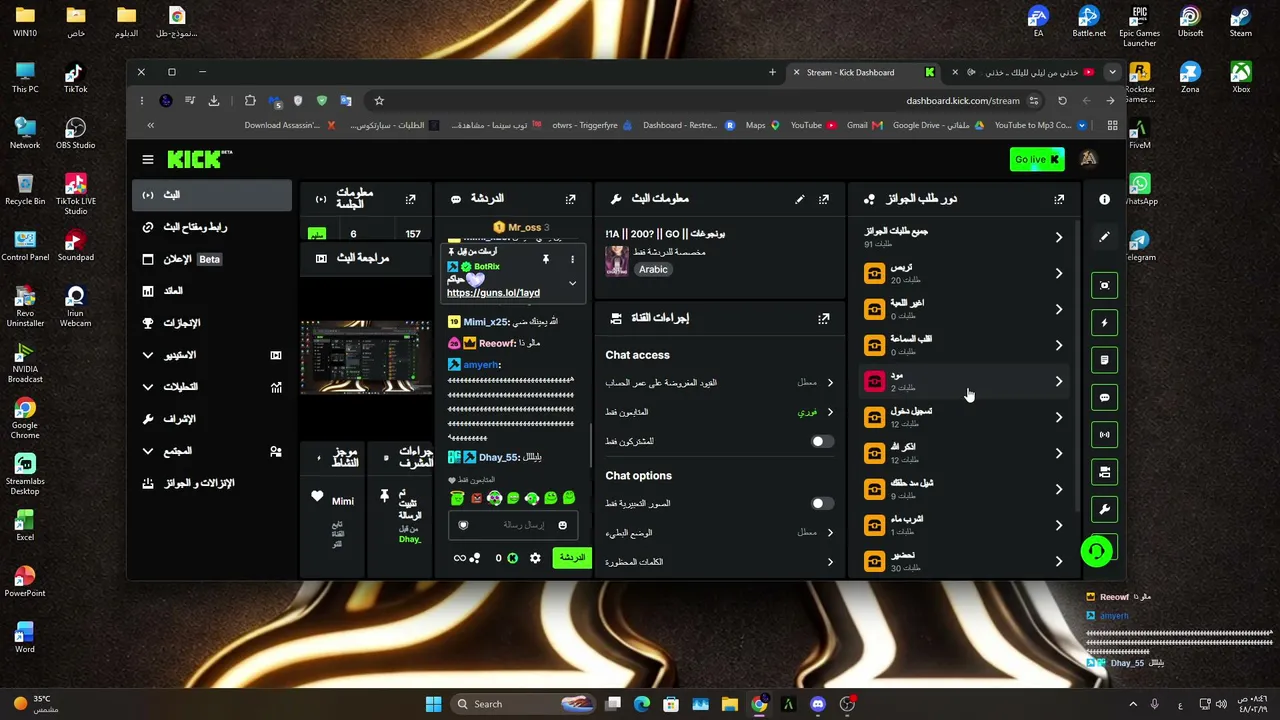
Task: Open Windows Start menu on taskbar
Action: tap(433, 704)
